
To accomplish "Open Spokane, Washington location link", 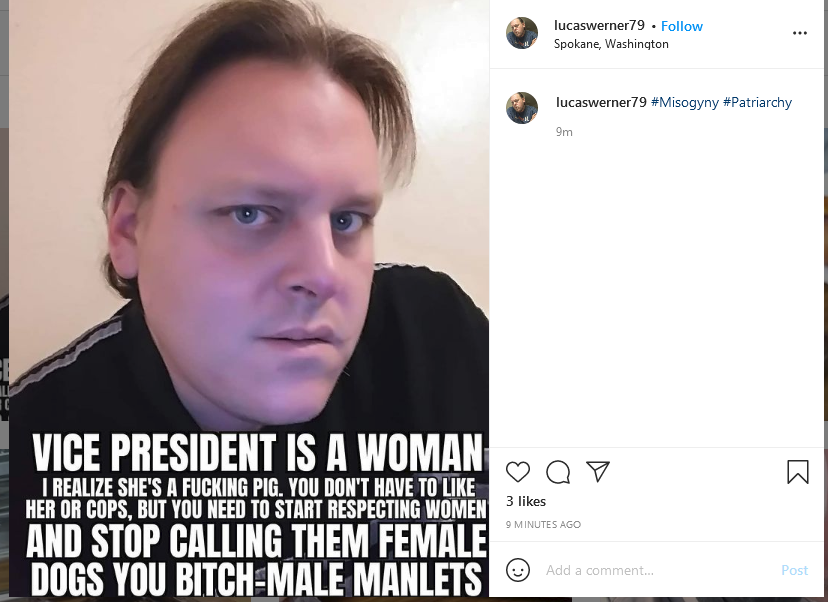I will [x=611, y=44].
